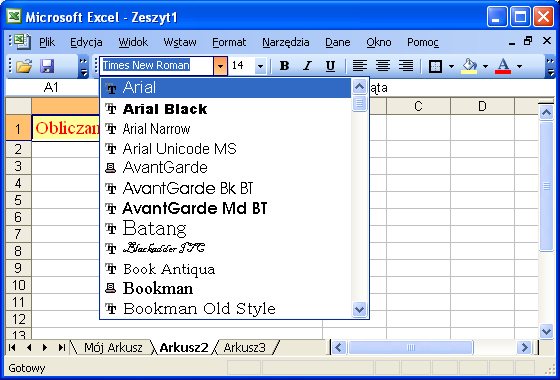The height and width of the screenshot is (380, 560).
Task: Select the Arial font in list
Action: 226,88
